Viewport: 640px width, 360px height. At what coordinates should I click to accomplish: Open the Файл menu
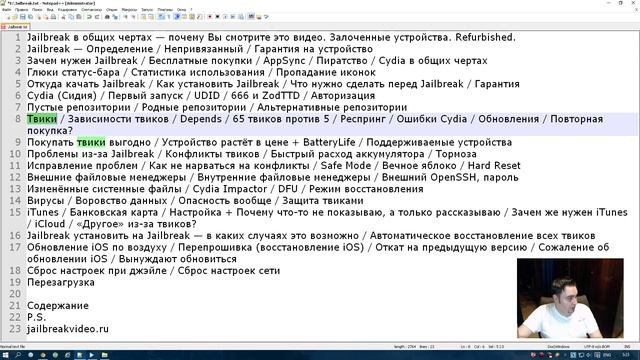point(6,9)
